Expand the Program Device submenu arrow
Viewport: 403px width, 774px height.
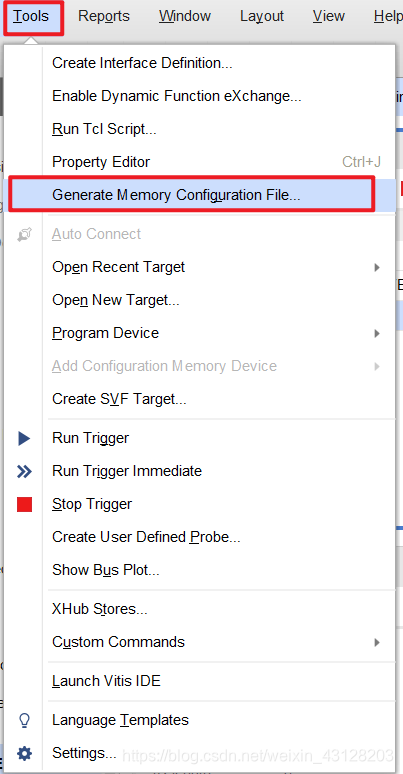click(x=377, y=333)
